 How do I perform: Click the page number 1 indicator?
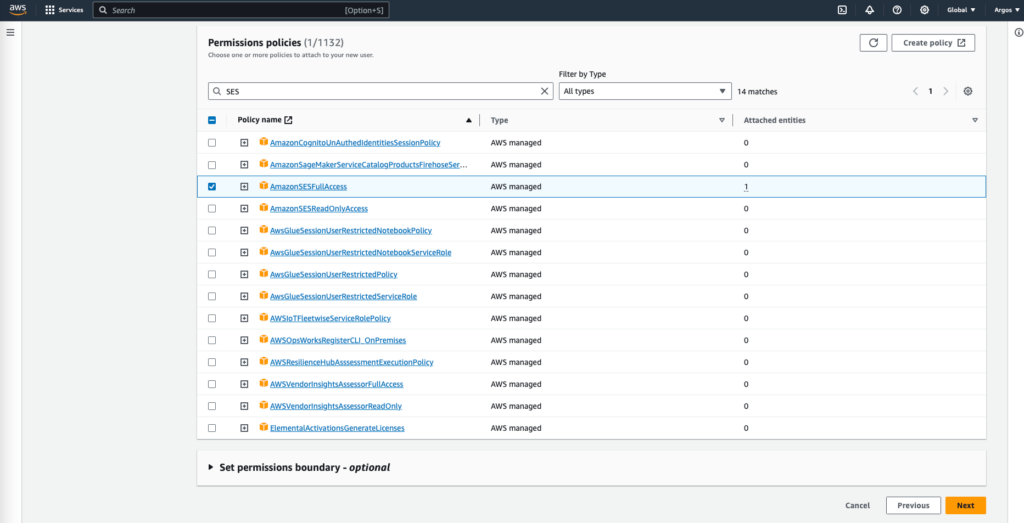pos(931,91)
